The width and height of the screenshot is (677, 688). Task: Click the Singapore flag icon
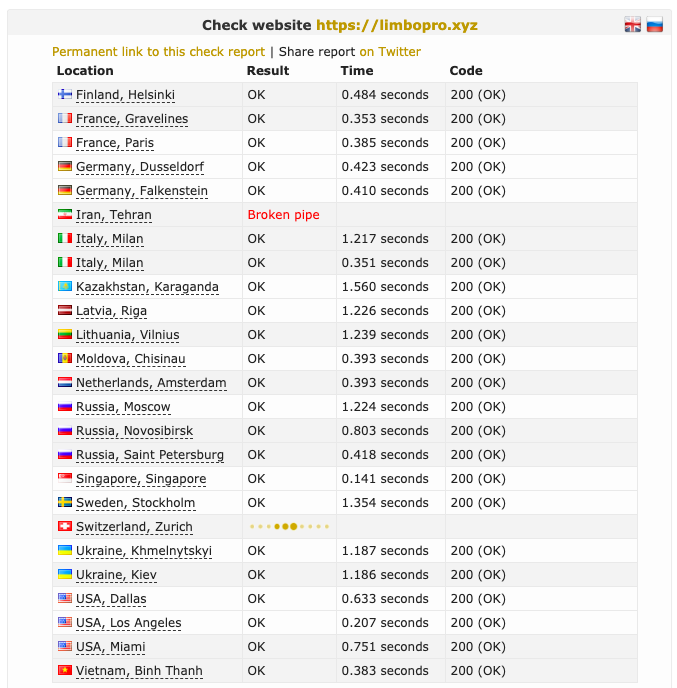(65, 478)
